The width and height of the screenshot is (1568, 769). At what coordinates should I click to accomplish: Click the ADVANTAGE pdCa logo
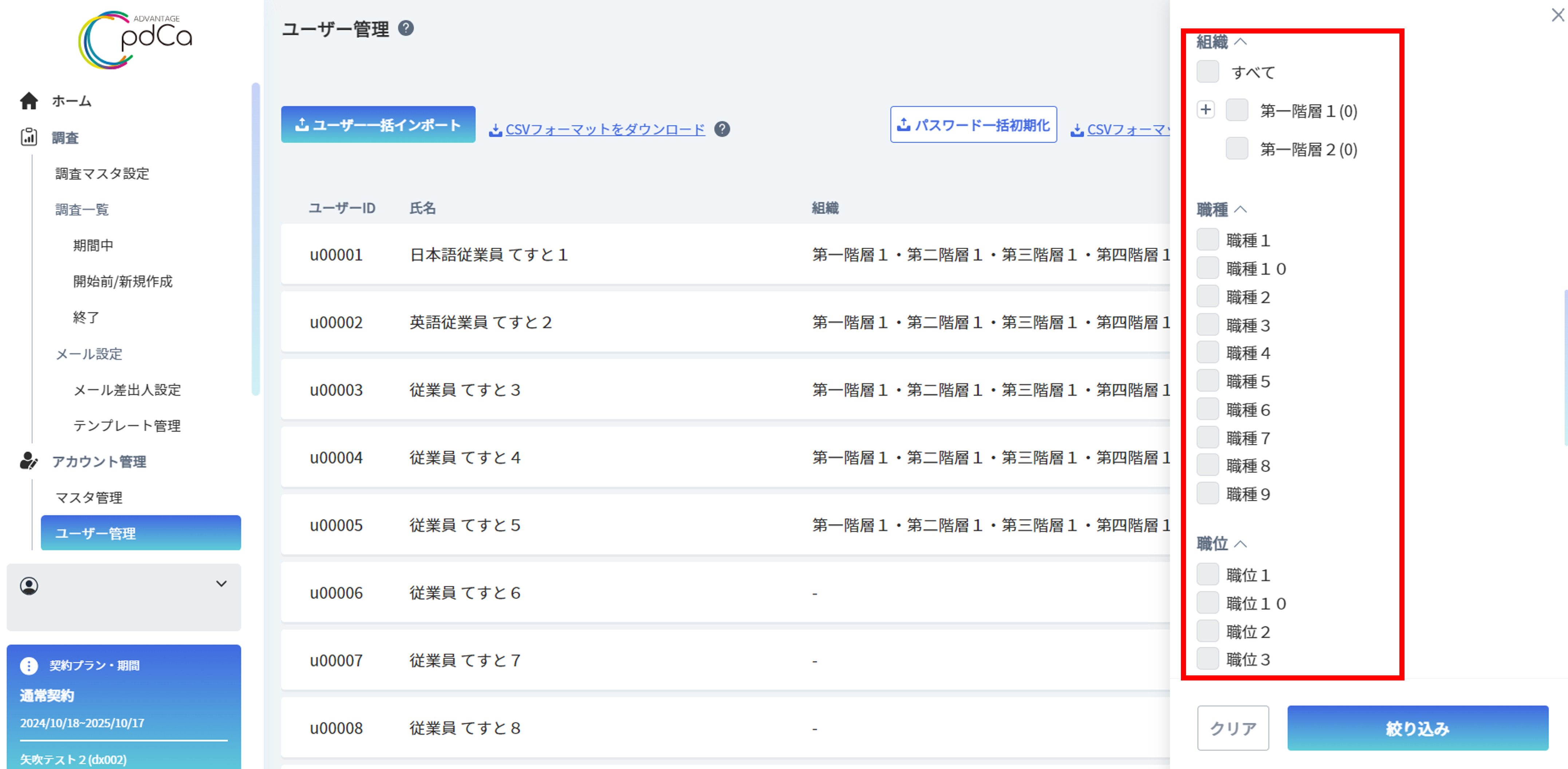(134, 40)
